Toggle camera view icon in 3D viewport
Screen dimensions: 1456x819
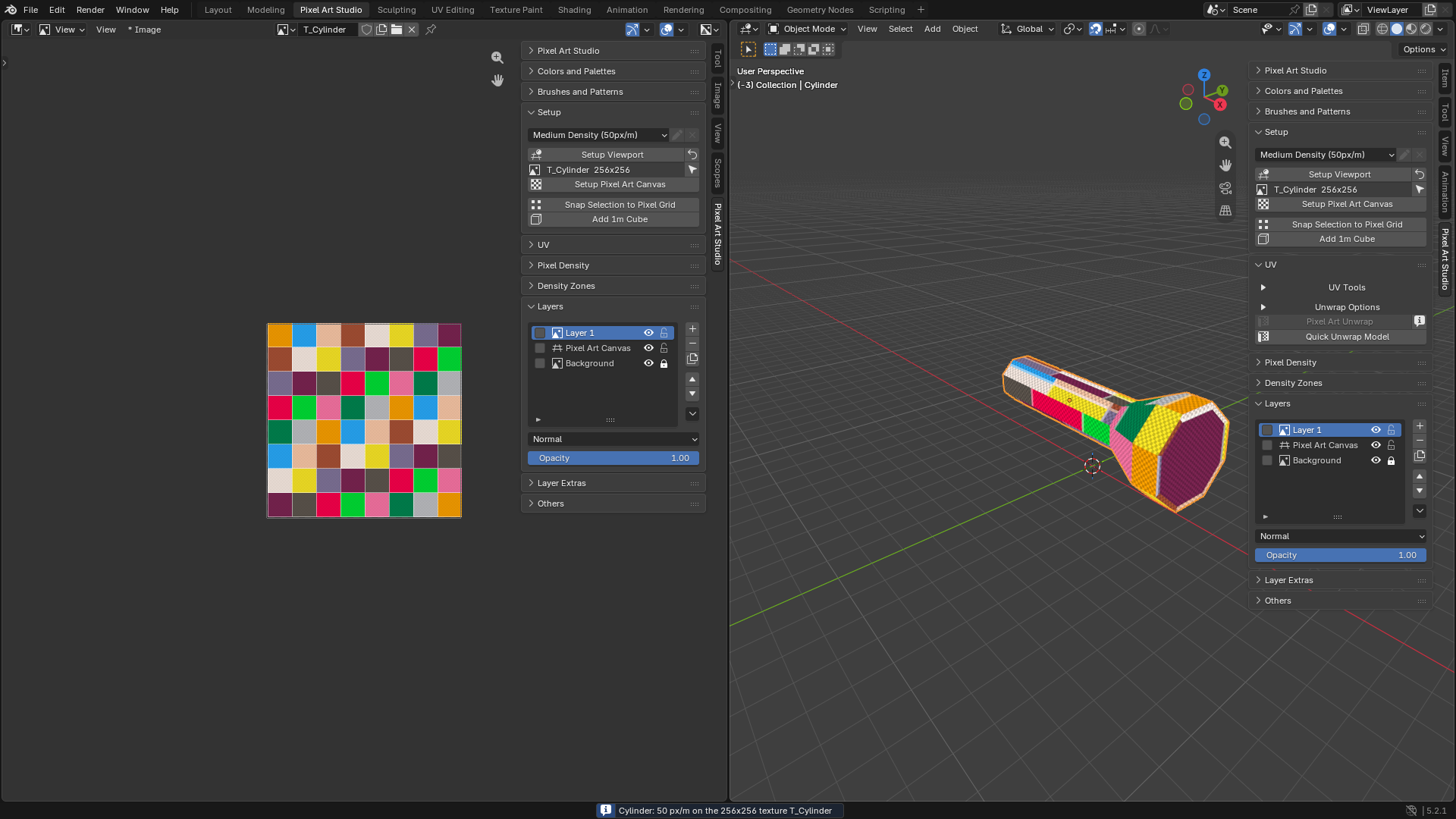1225,188
